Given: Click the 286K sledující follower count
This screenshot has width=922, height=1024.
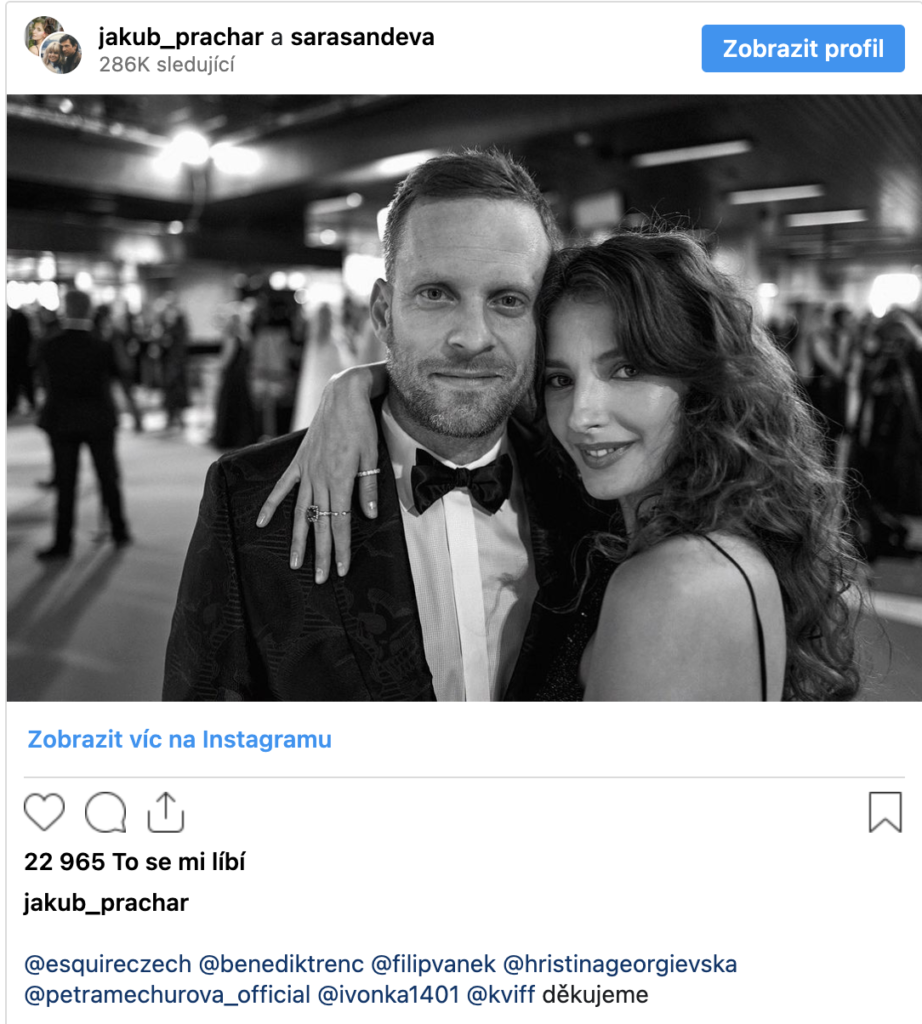Looking at the screenshot, I should click(x=167, y=64).
